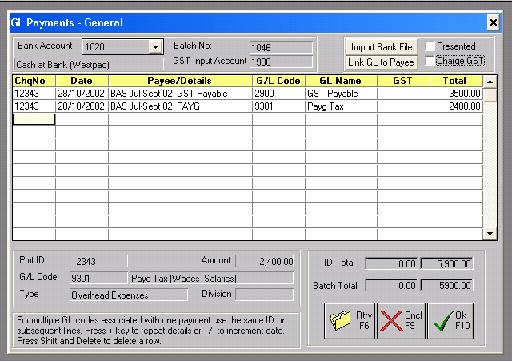Click the Batch No field

281,47
